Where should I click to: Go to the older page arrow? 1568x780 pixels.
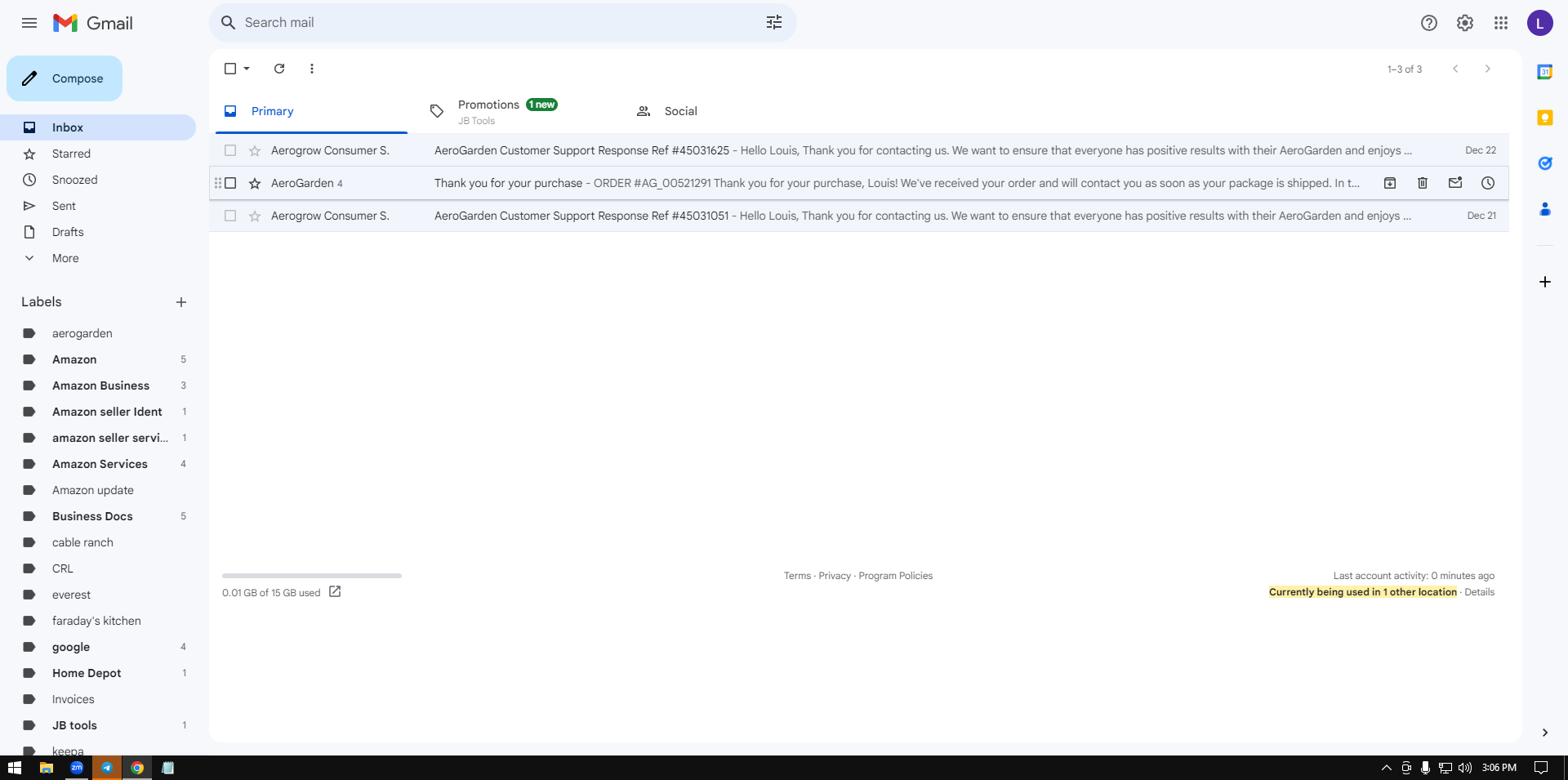pos(1488,69)
